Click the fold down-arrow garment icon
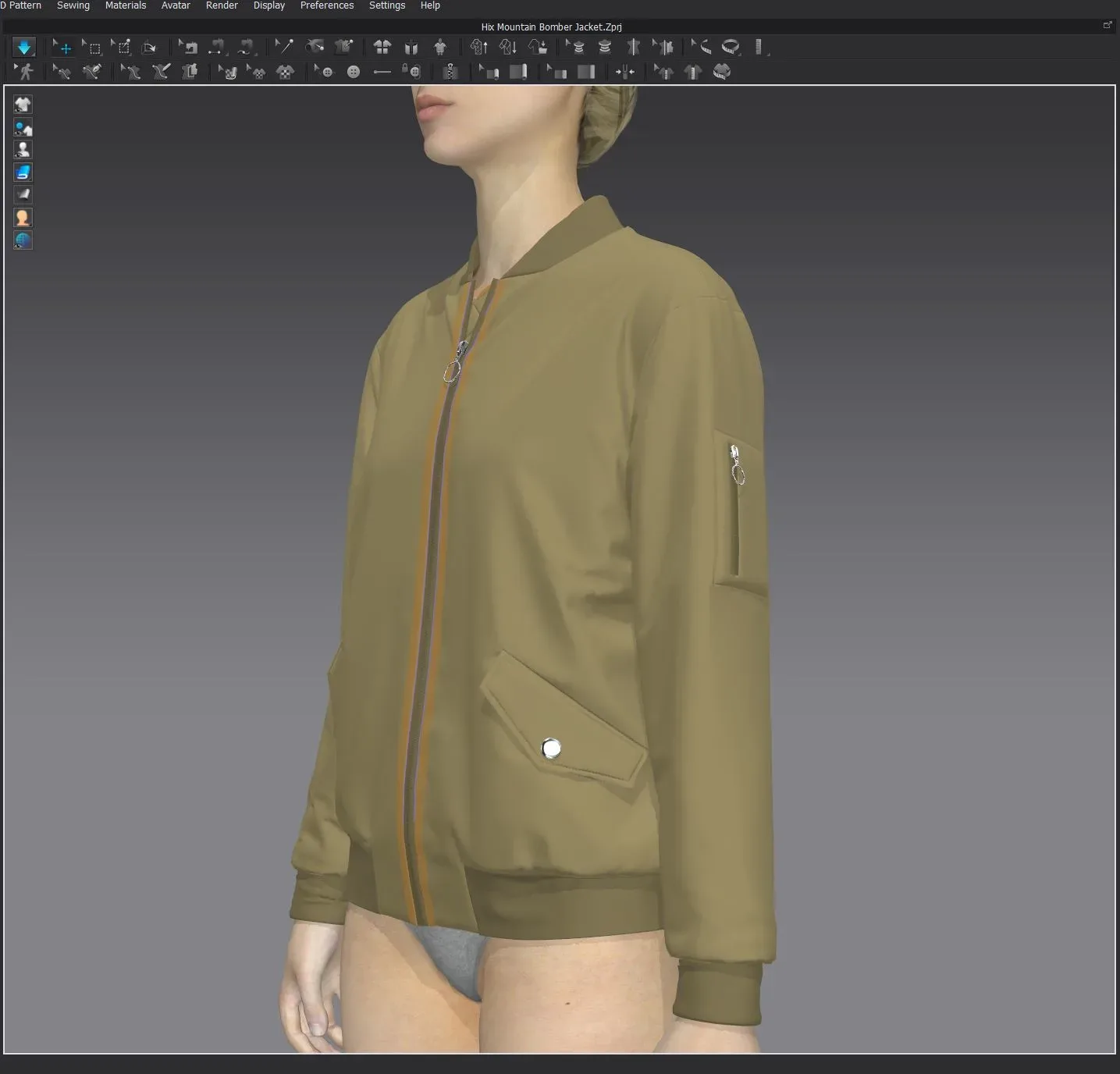1120x1074 pixels. coord(508,48)
